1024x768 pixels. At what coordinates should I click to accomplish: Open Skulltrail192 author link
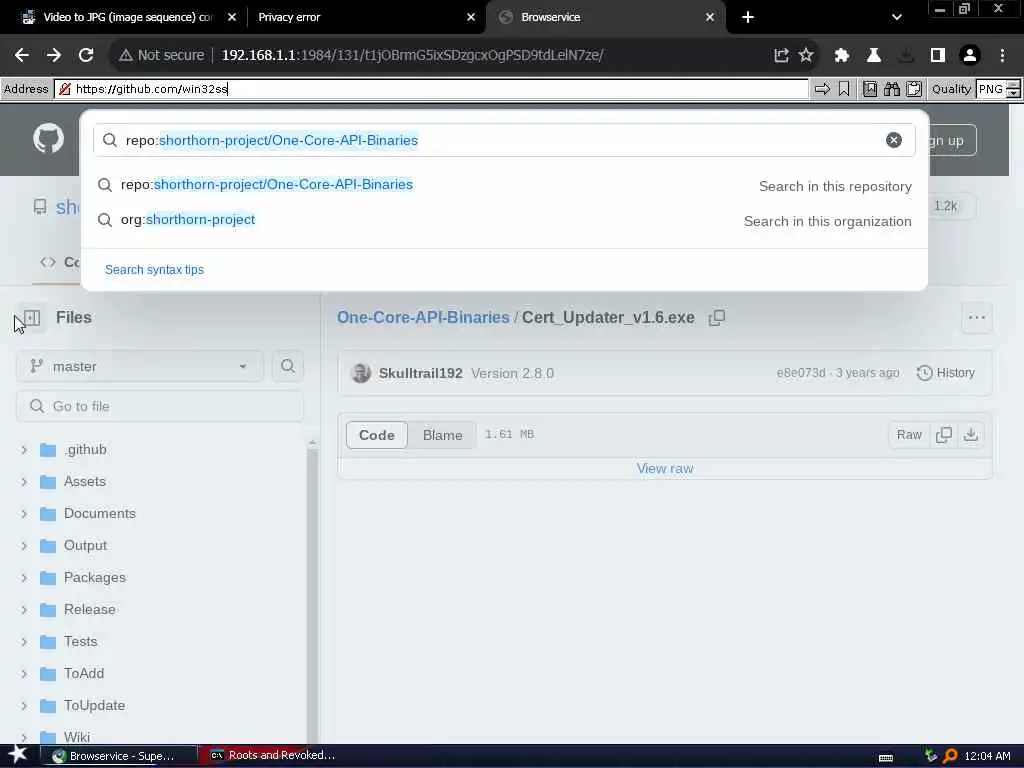click(421, 373)
